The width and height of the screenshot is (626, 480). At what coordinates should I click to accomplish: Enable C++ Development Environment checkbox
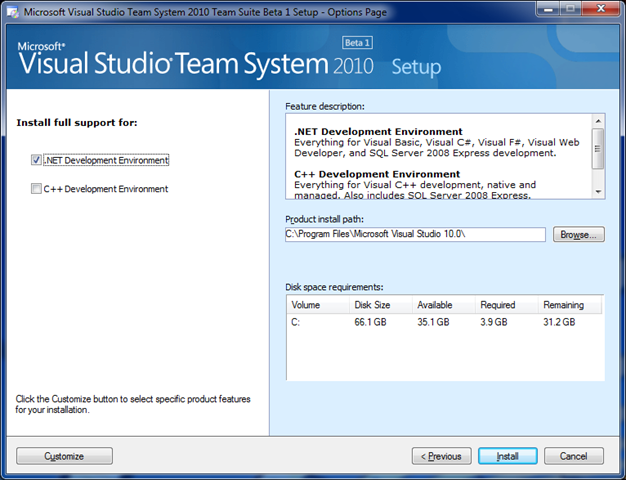pos(36,188)
